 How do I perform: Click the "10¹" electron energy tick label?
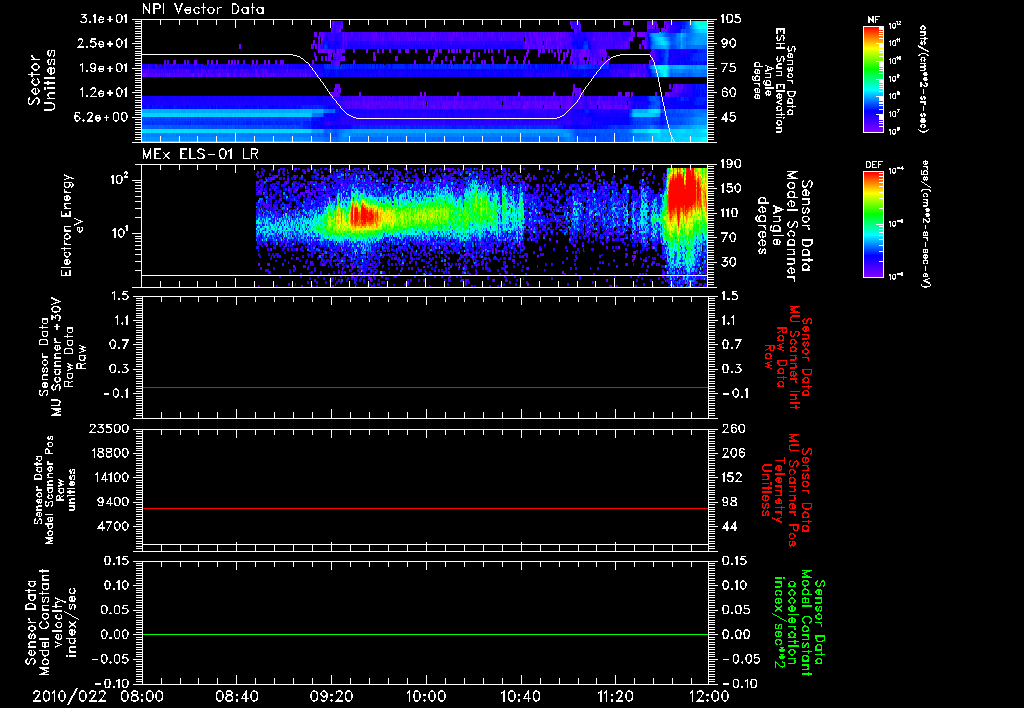(121, 233)
